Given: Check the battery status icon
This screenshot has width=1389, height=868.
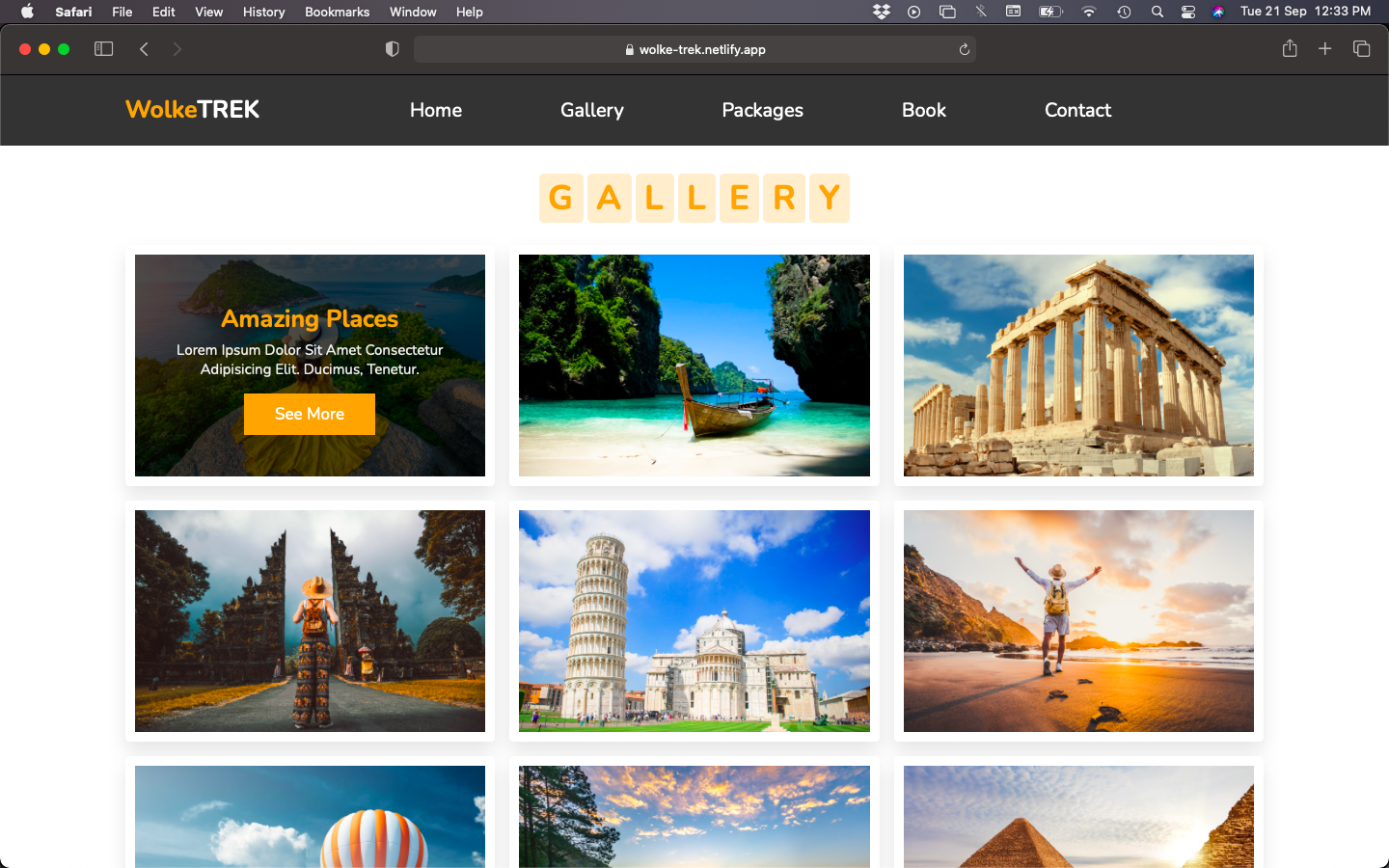Looking at the screenshot, I should [x=1050, y=12].
